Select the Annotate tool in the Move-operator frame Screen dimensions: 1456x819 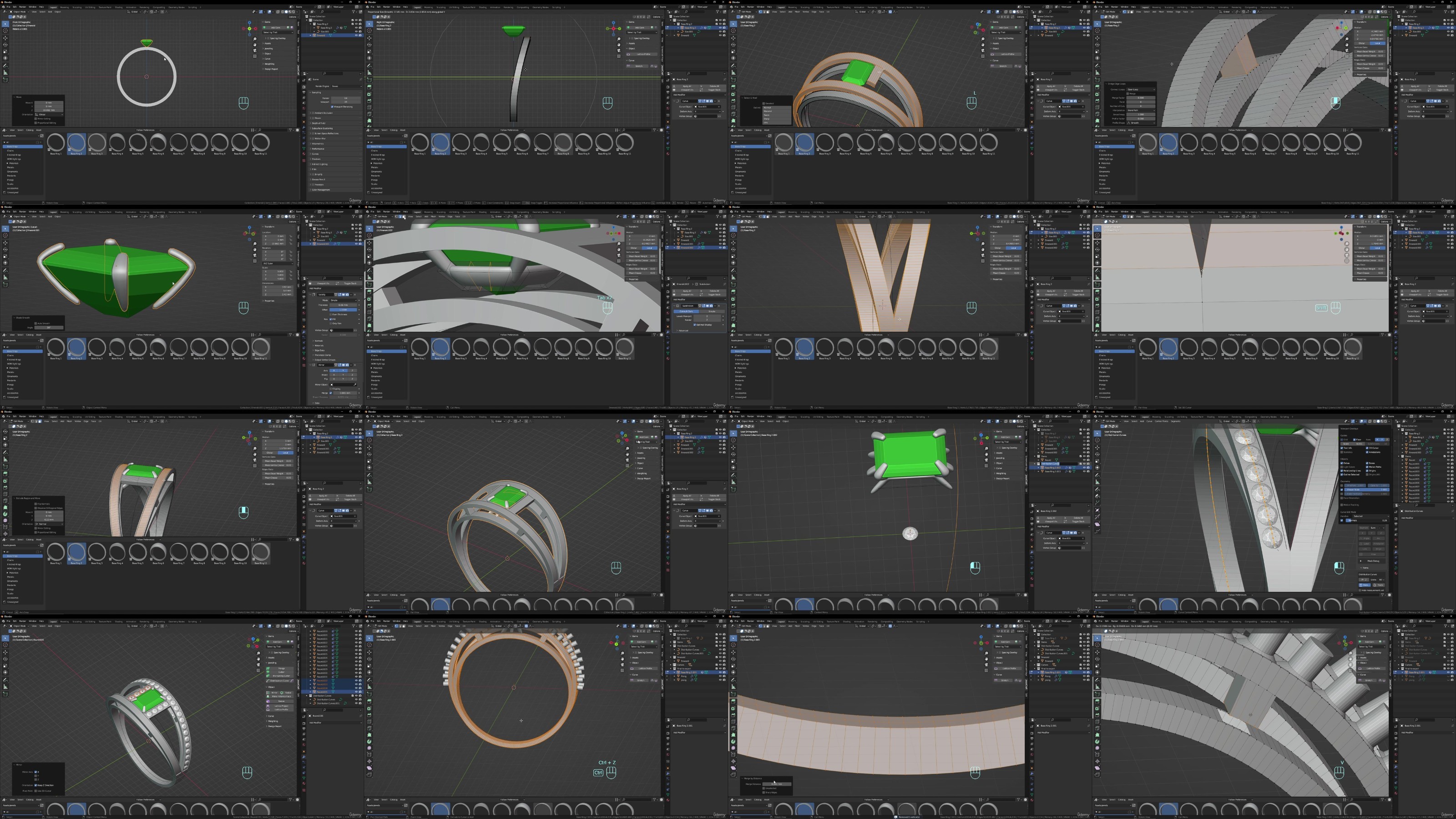pos(5,66)
